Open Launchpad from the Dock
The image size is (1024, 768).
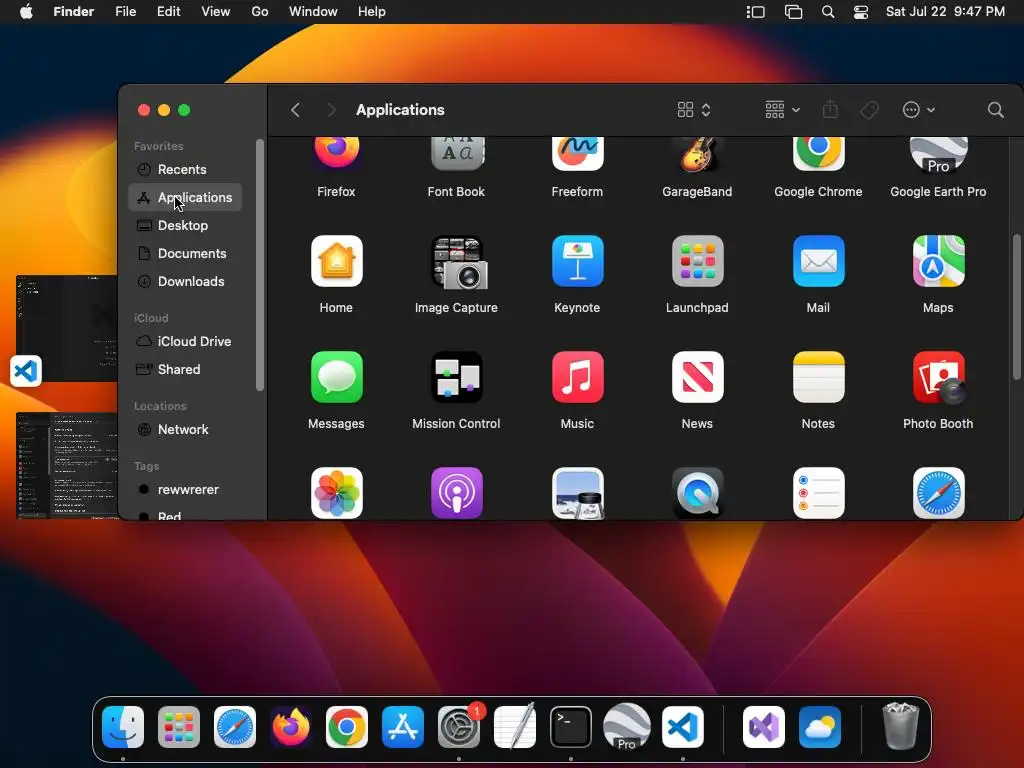click(x=179, y=727)
